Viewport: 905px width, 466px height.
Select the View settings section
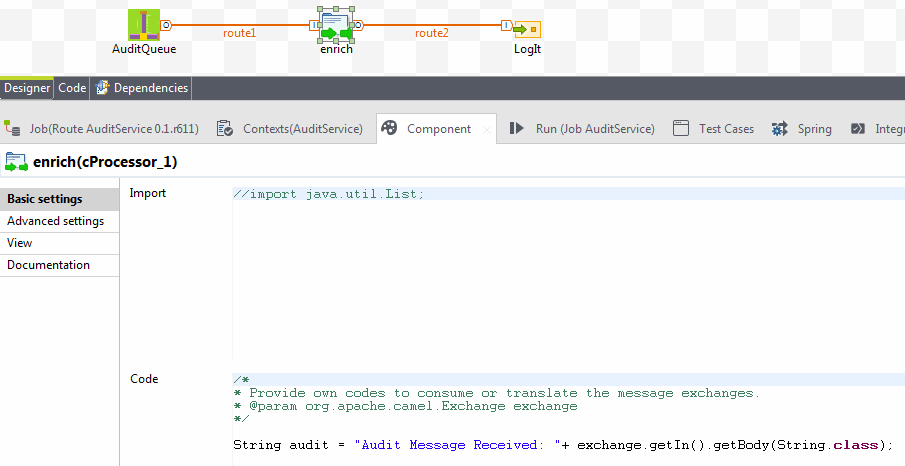click(x=20, y=243)
